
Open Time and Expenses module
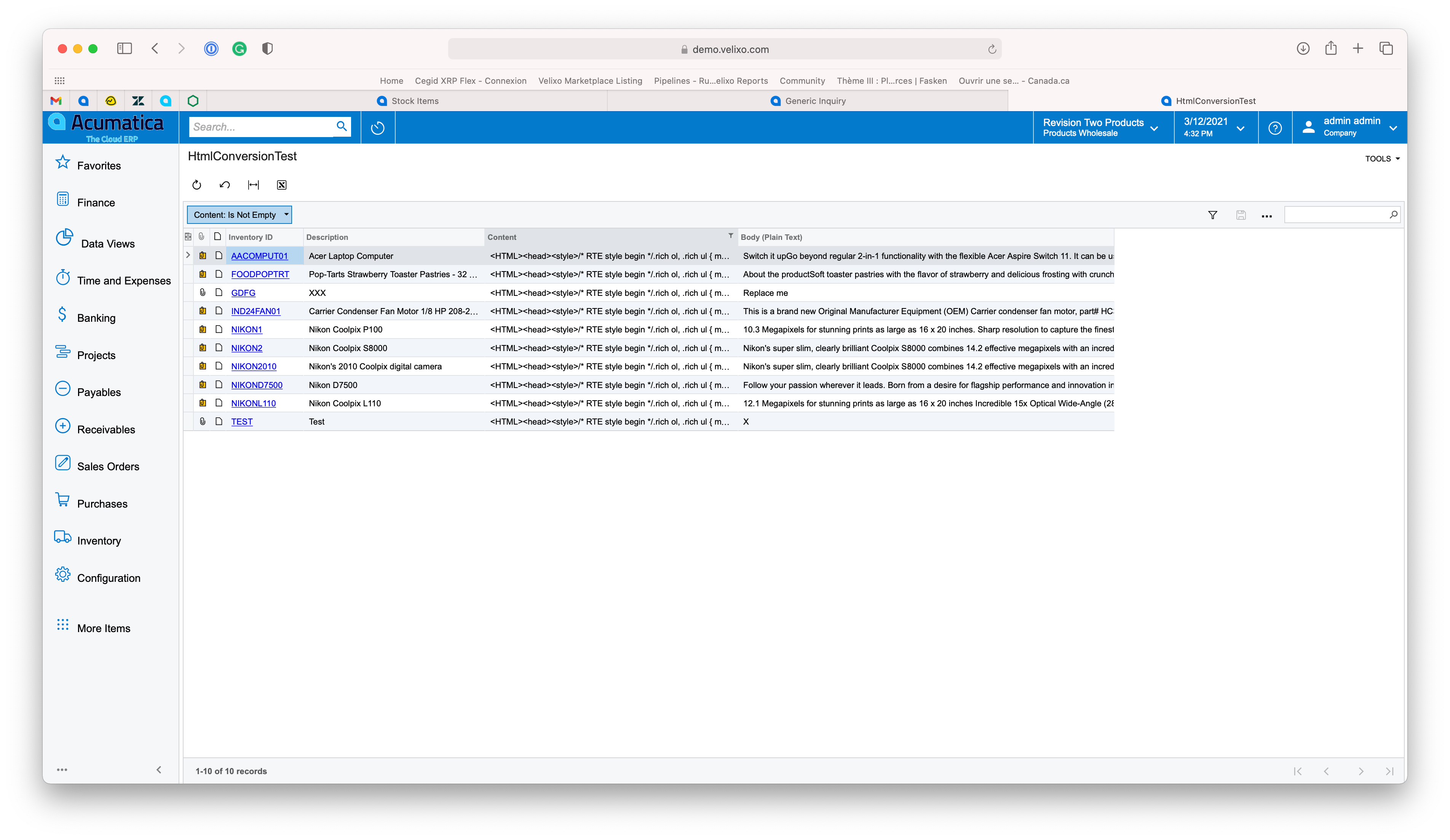coord(124,280)
